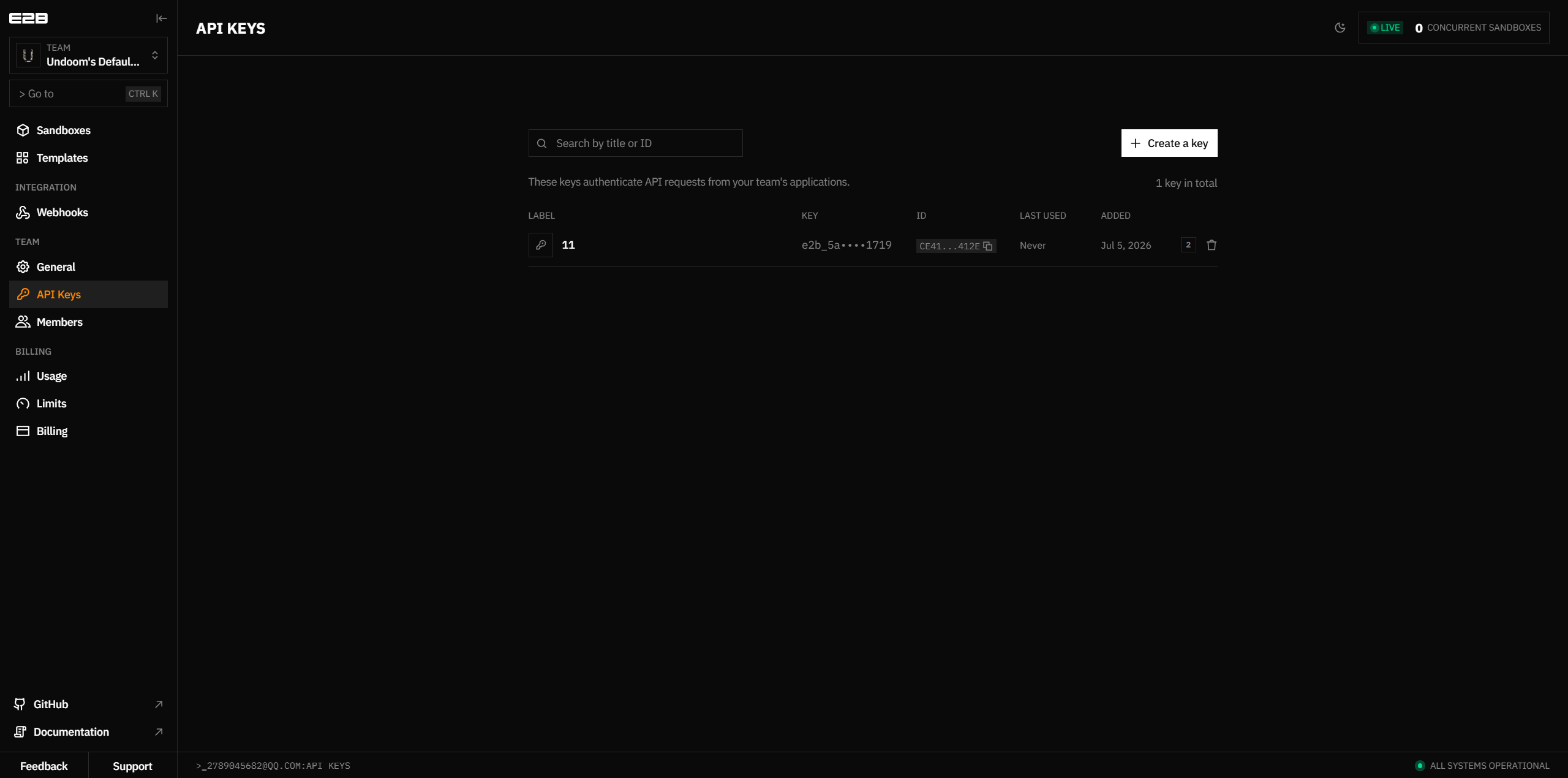Screen dimensions: 1568x778
Task: Click the GitHub external arrow icon
Action: (x=159, y=704)
